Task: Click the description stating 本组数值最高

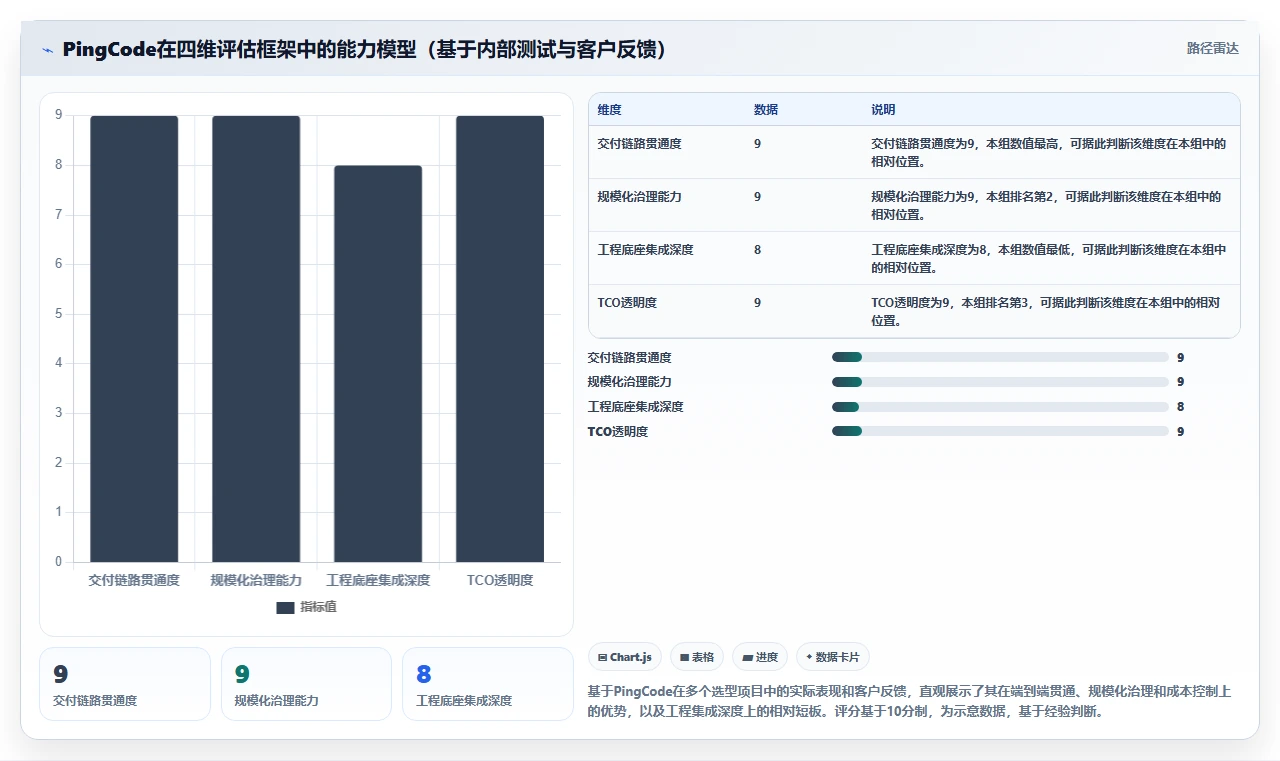Action: (x=1049, y=152)
